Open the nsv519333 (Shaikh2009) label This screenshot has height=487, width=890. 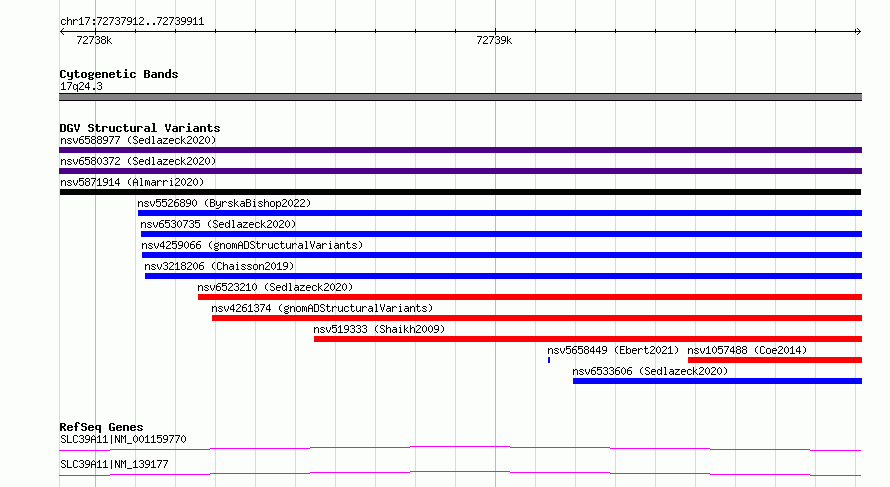click(x=379, y=329)
